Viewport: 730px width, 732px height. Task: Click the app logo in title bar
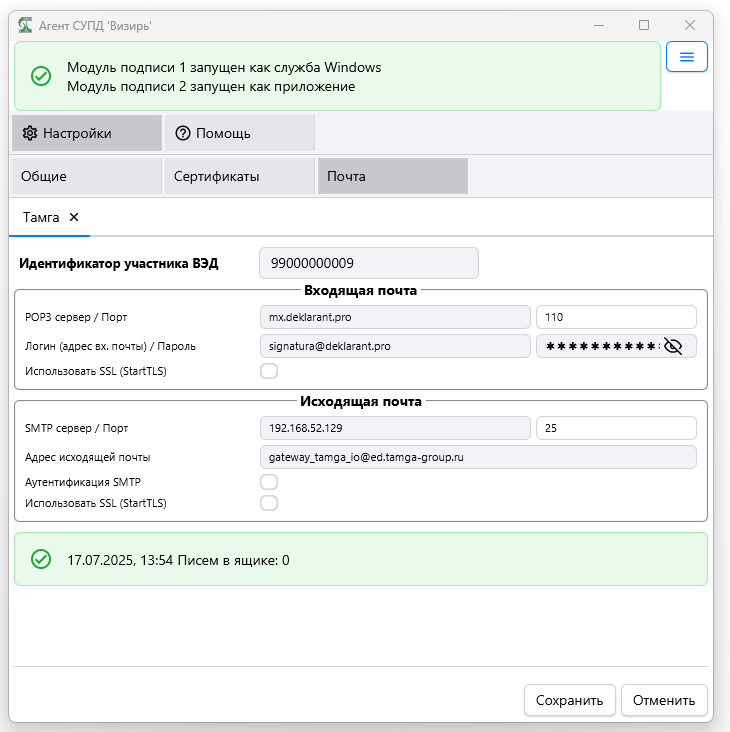coord(25,25)
